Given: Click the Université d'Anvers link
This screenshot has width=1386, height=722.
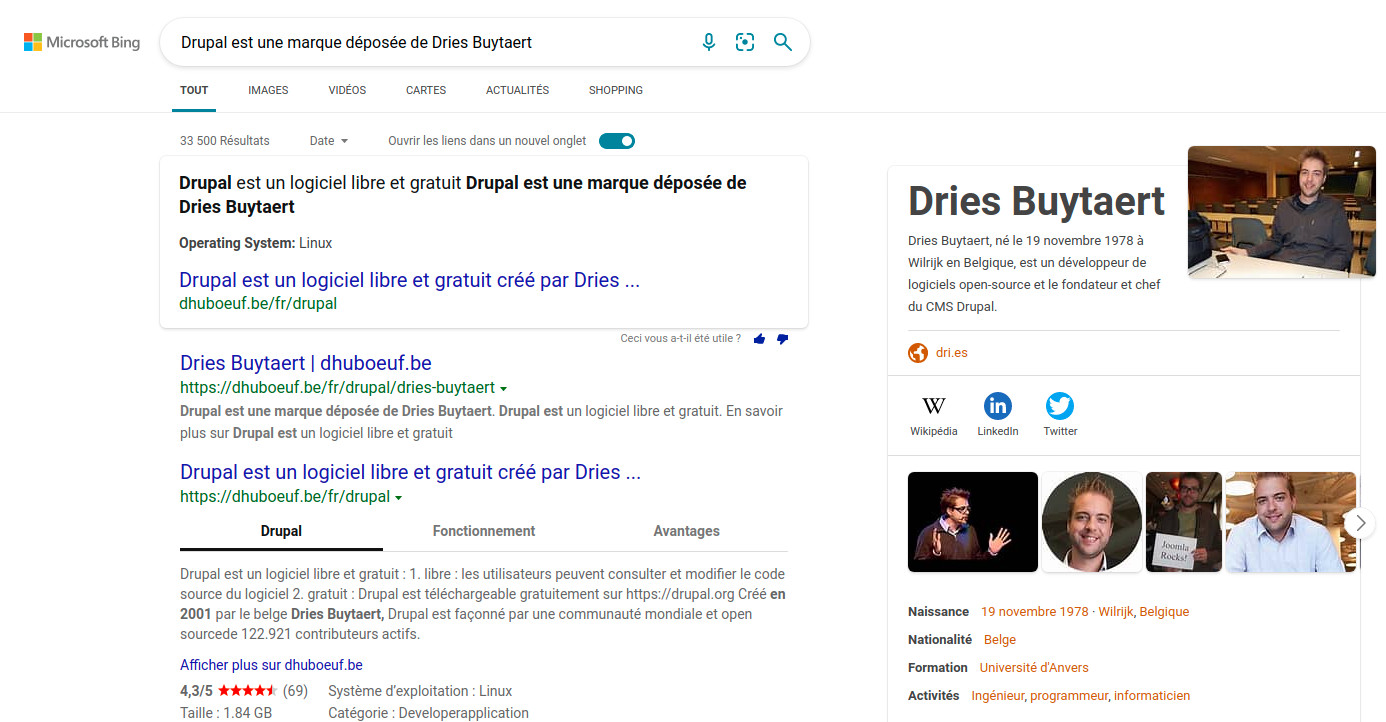Looking at the screenshot, I should pyautogui.click(x=1034, y=667).
